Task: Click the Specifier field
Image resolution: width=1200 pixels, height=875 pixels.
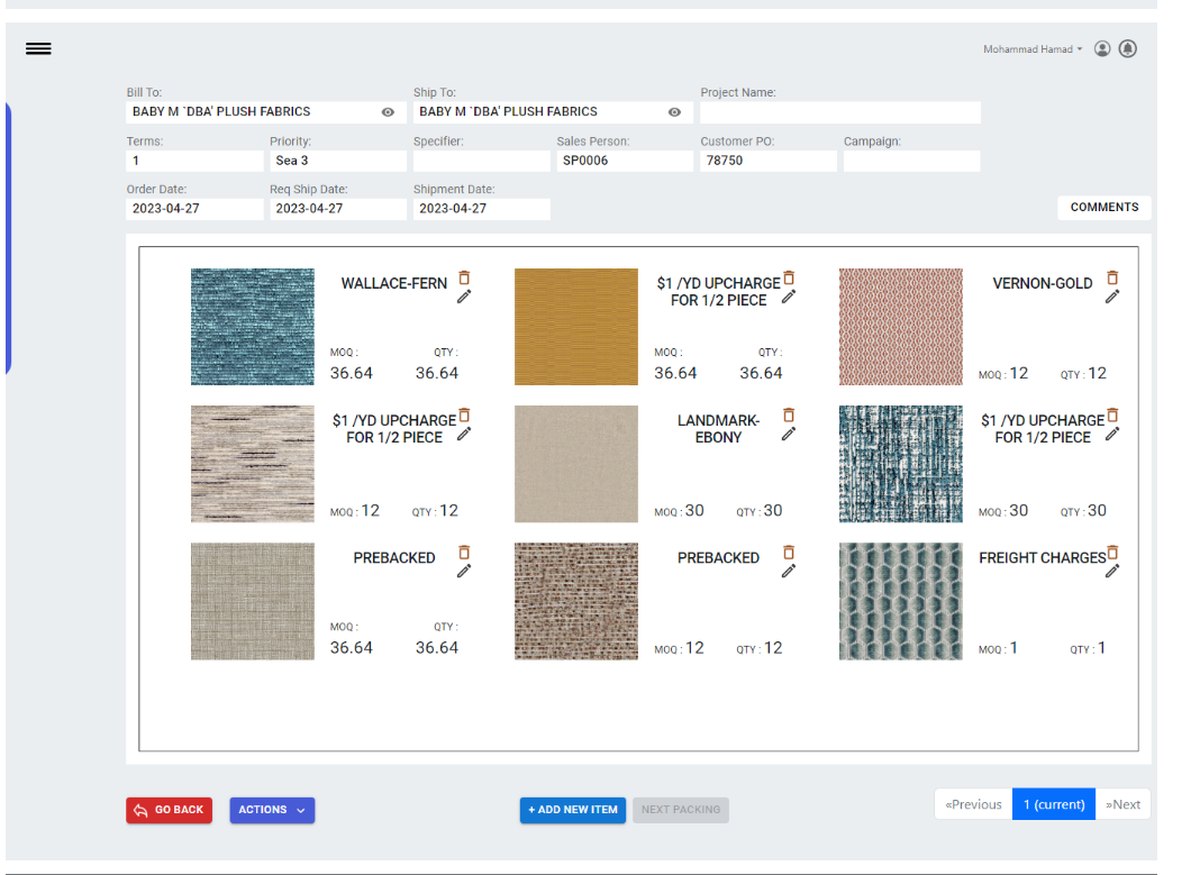Action: coord(481,160)
